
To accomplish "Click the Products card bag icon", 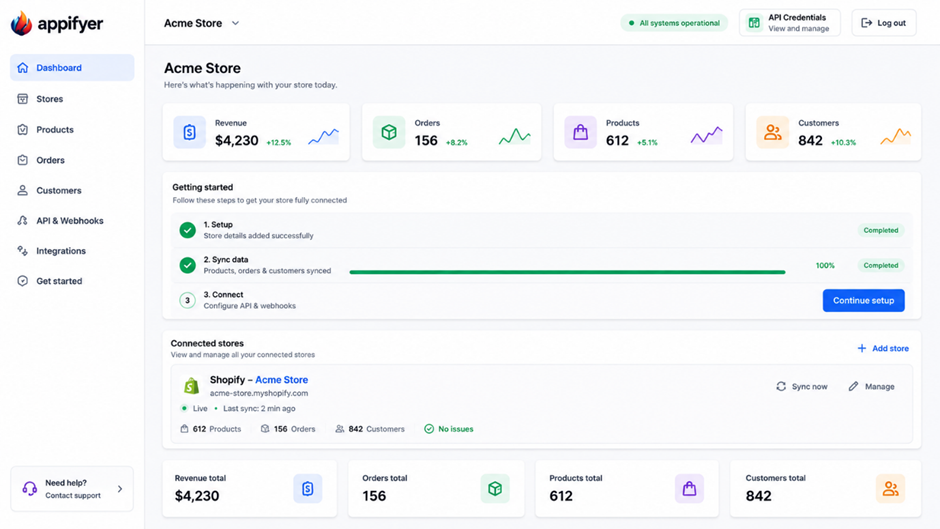I will pyautogui.click(x=580, y=132).
